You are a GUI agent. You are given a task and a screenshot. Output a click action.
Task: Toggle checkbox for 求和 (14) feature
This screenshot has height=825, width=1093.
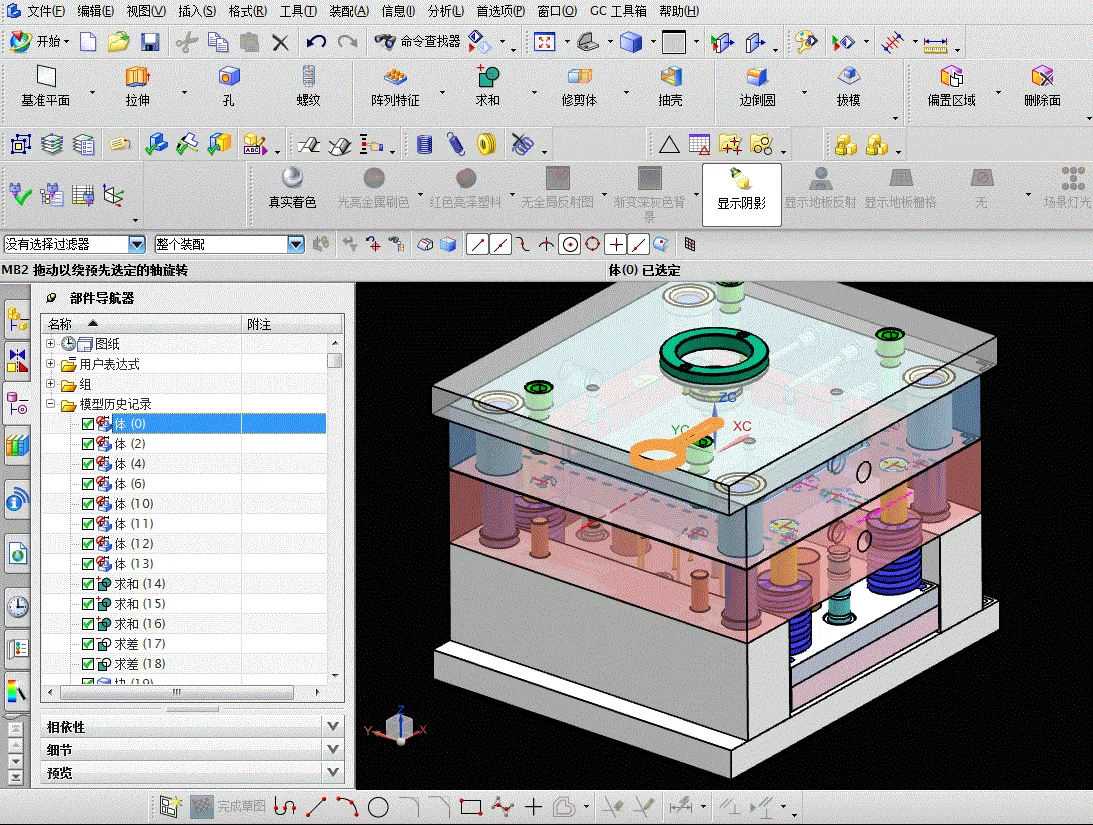pos(88,584)
